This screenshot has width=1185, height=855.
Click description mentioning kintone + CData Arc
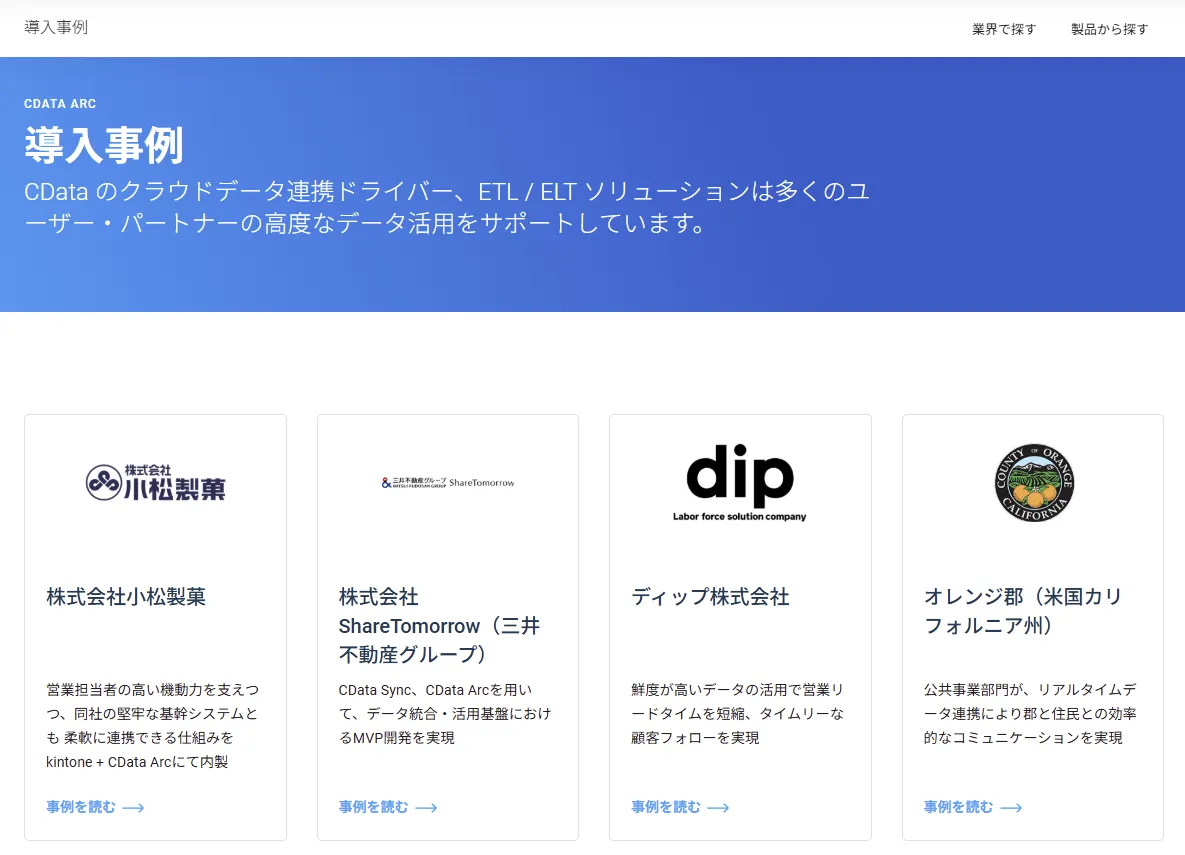pos(153,726)
